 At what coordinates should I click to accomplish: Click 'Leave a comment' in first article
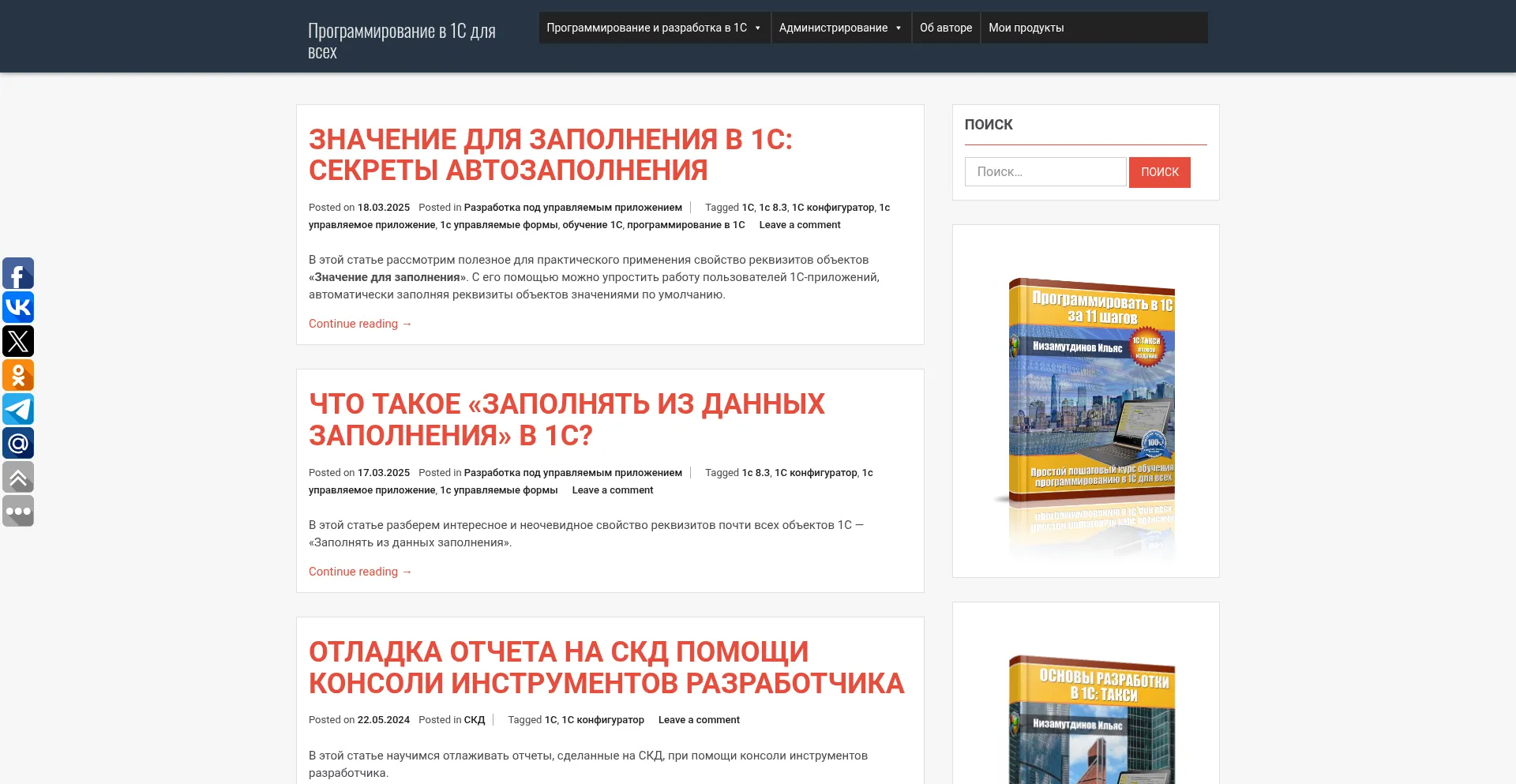coord(800,225)
